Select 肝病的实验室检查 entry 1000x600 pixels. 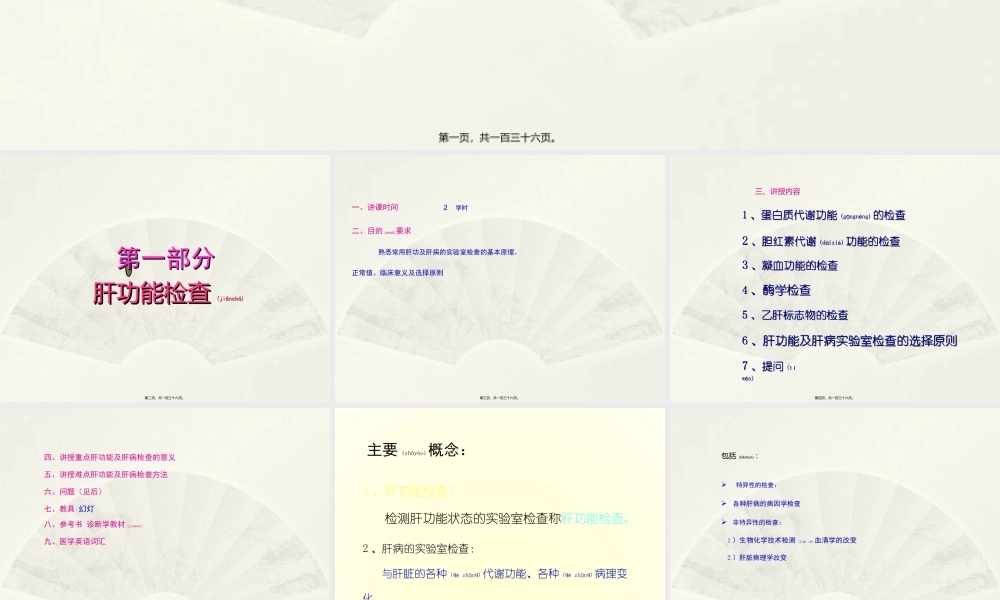pyautogui.click(x=427, y=545)
